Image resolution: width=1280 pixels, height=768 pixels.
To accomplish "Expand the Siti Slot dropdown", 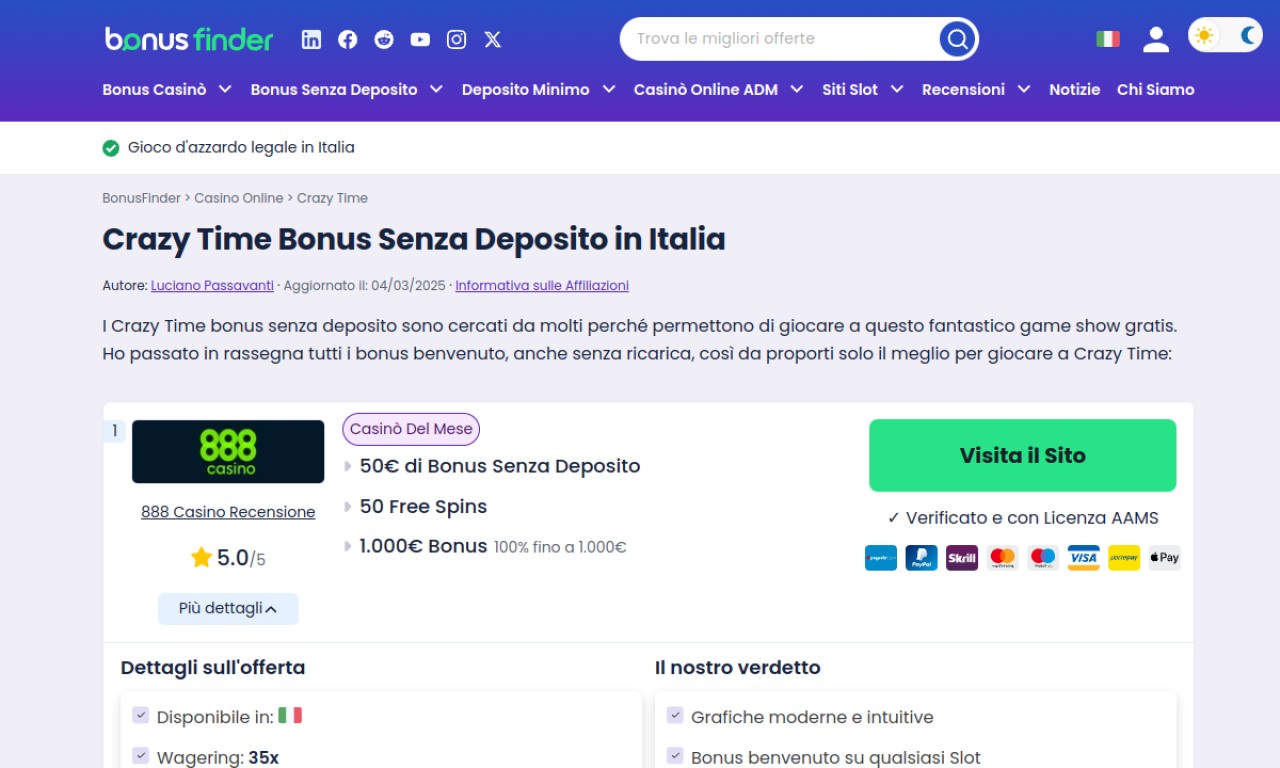I will coord(863,89).
